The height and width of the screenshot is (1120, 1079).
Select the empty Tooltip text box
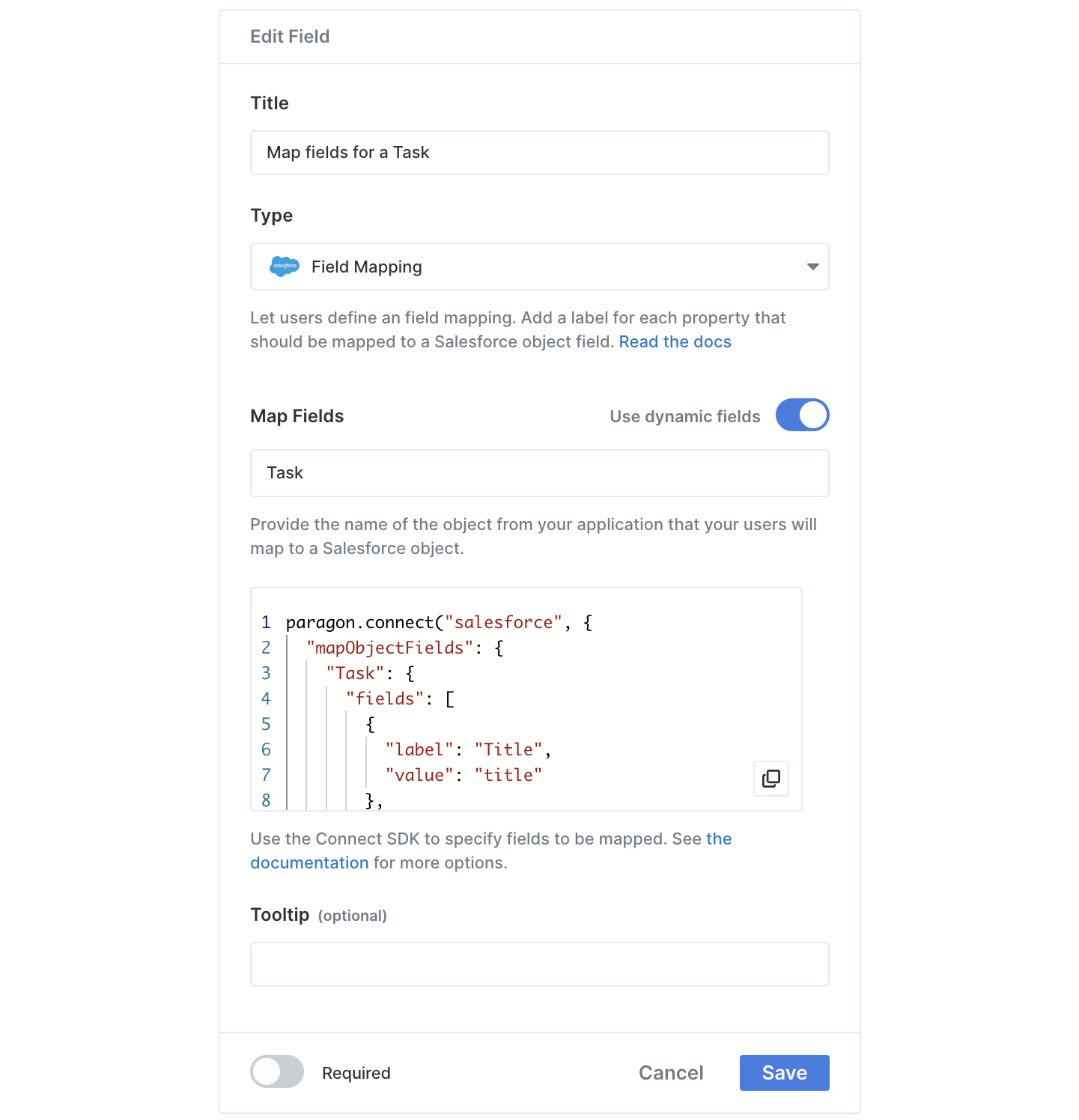pyautogui.click(x=539, y=964)
